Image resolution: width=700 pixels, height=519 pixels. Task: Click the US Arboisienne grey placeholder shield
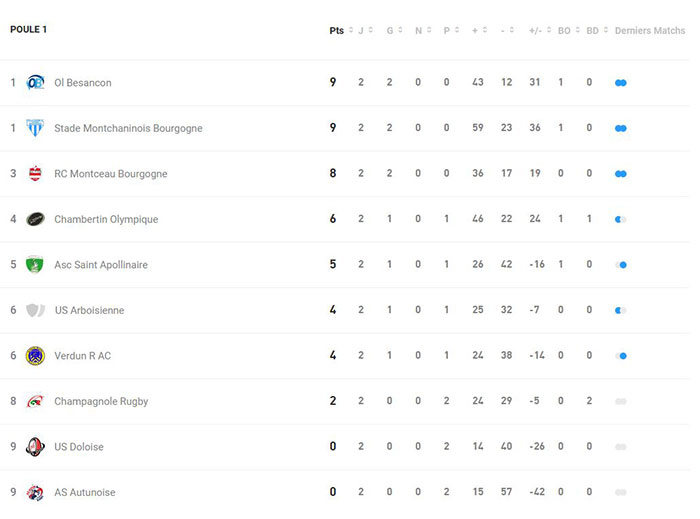click(35, 310)
